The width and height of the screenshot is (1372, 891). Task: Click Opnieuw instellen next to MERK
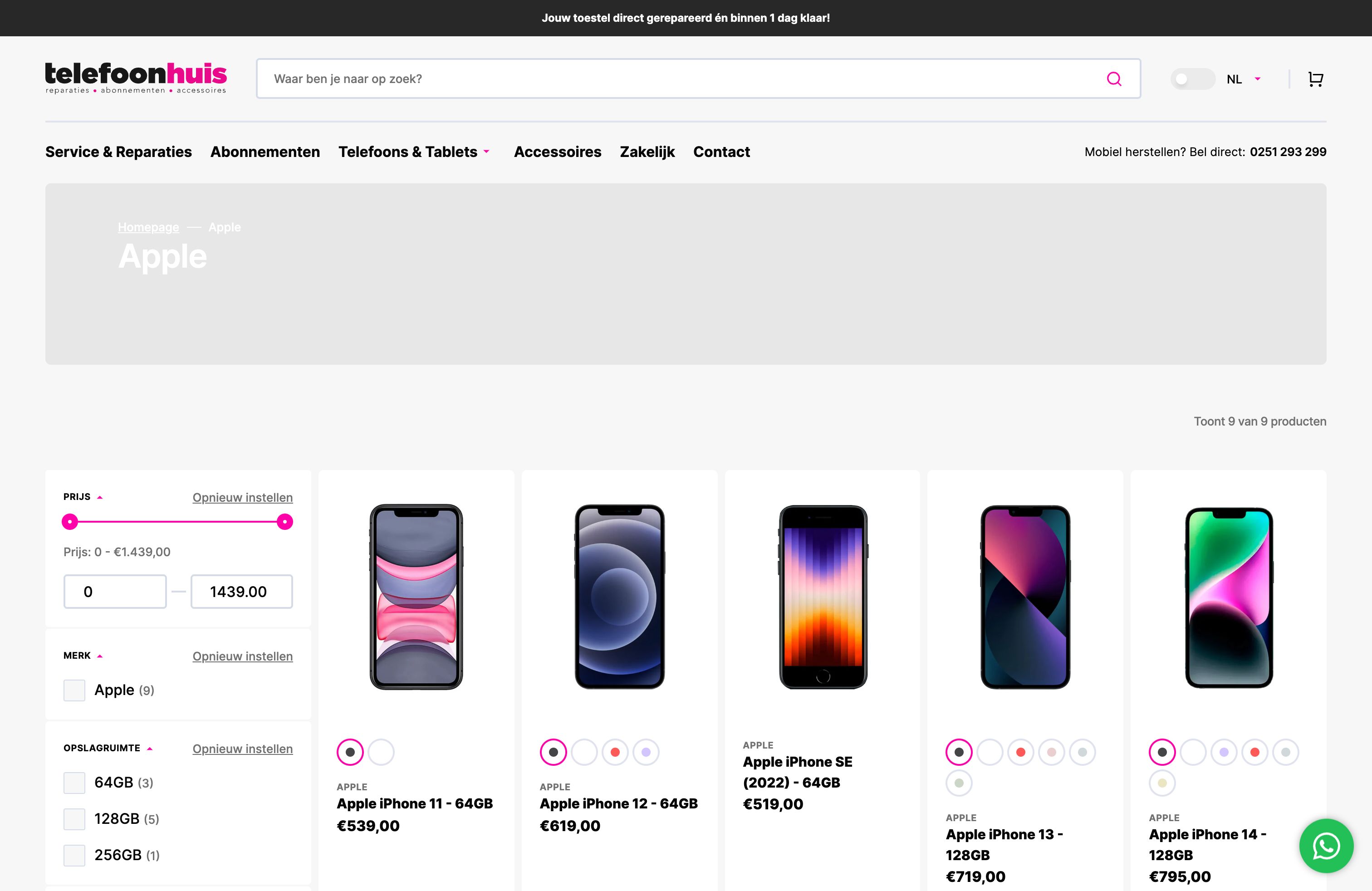point(242,656)
